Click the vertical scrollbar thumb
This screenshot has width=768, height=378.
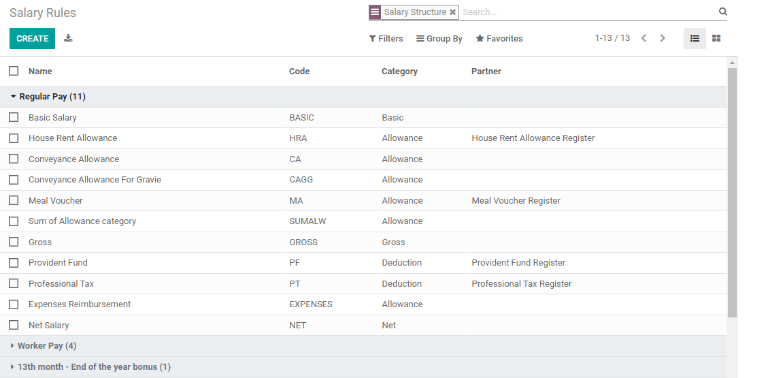tap(732, 192)
